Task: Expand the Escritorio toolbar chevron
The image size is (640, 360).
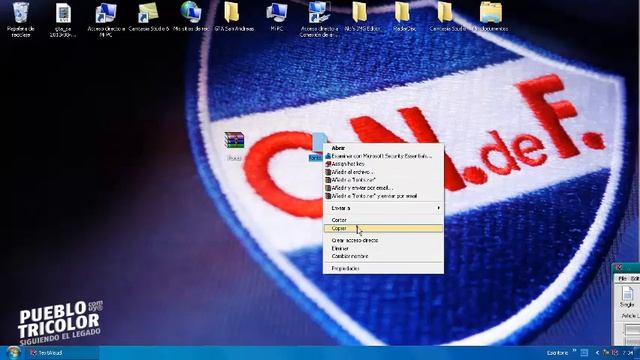Action: (x=574, y=351)
